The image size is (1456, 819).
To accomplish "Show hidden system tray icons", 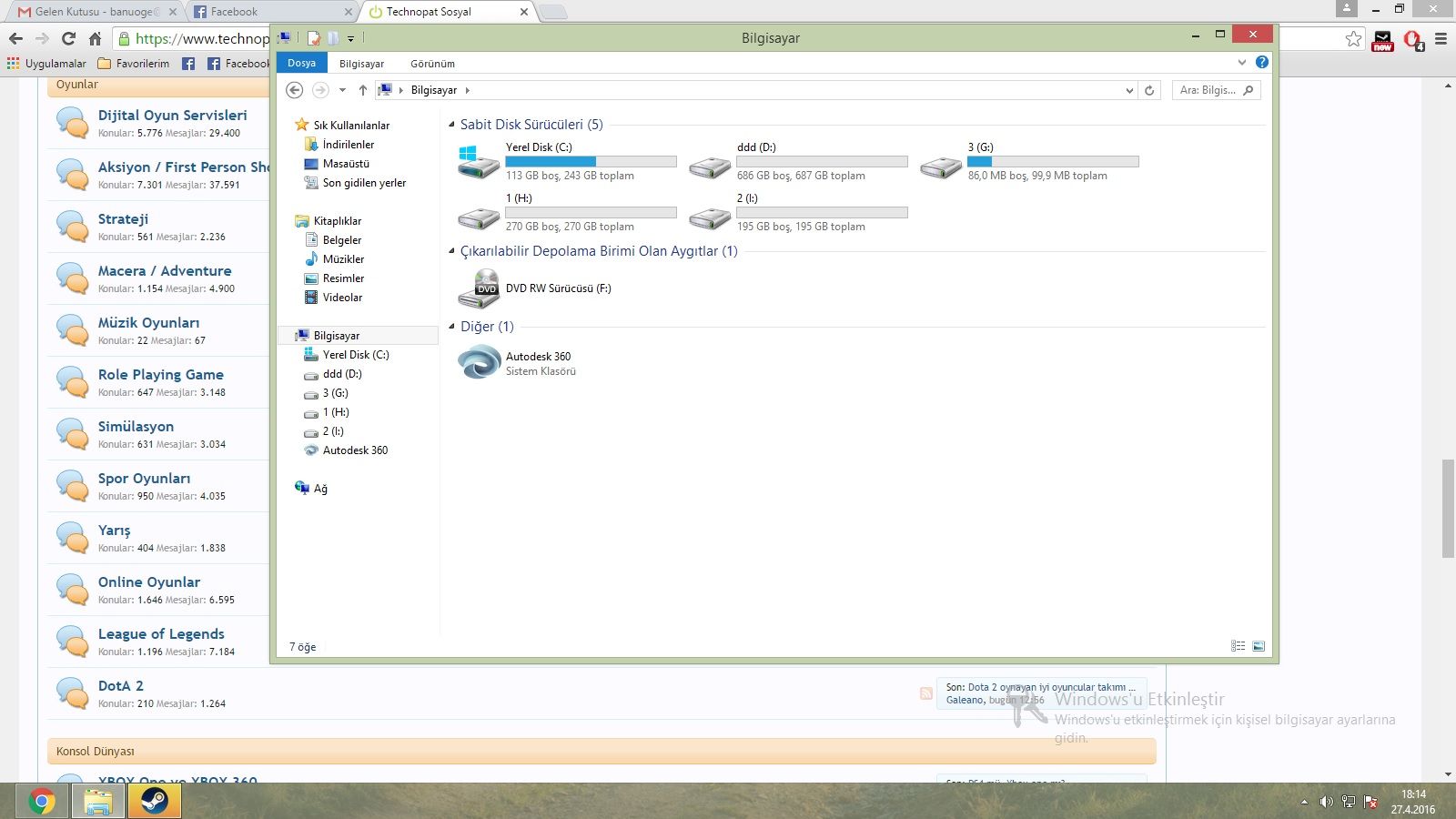I will point(1304,802).
